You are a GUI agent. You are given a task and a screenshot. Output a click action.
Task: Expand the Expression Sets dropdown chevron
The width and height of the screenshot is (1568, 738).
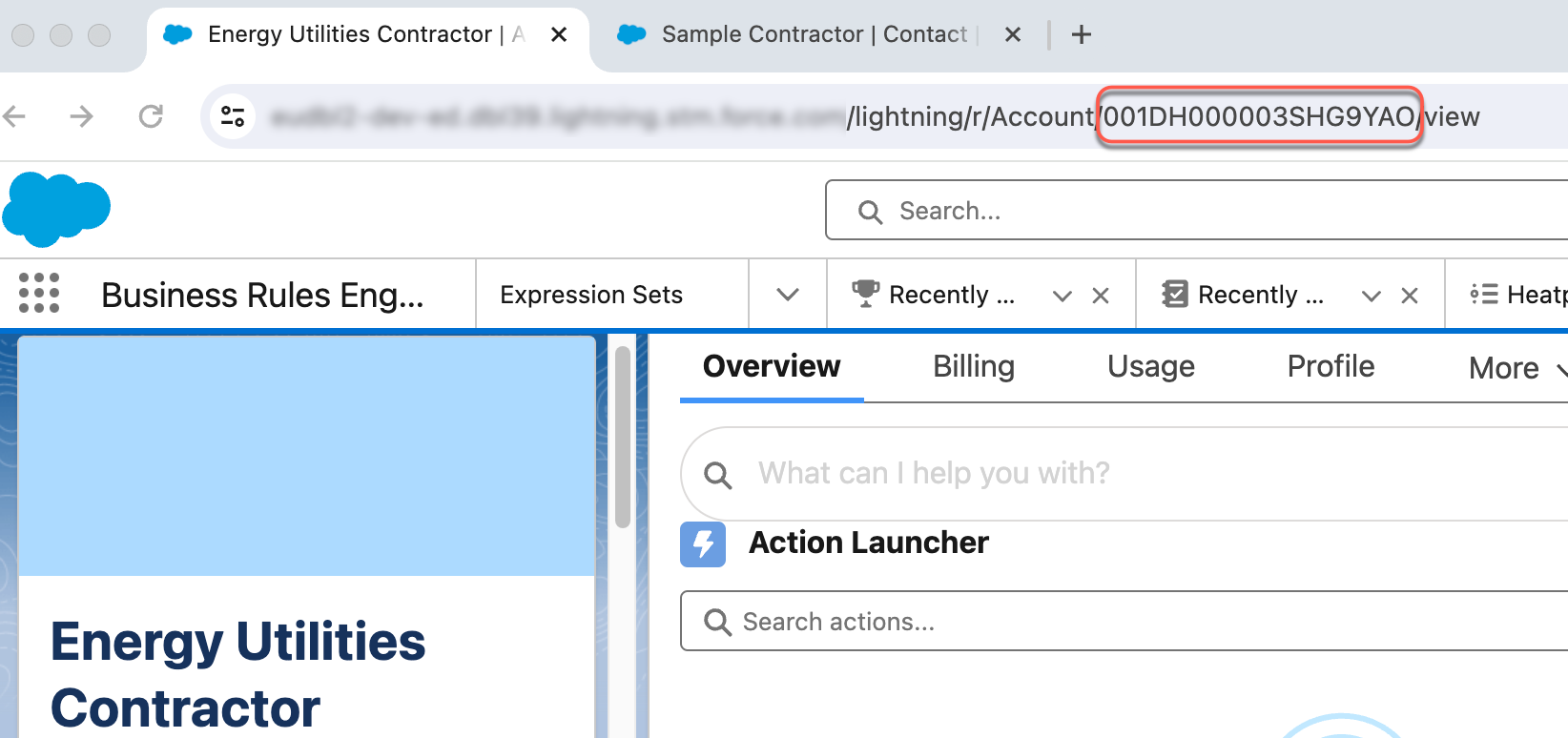(x=788, y=295)
